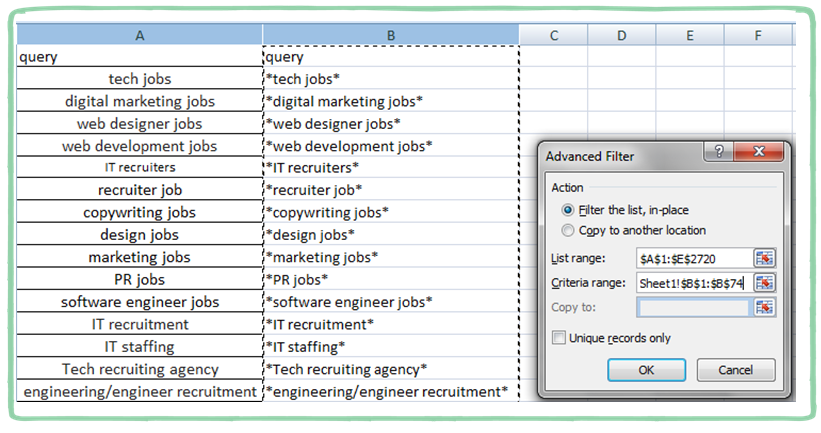821x433 pixels.
Task: Confirm the filter with OK
Action: click(x=647, y=370)
